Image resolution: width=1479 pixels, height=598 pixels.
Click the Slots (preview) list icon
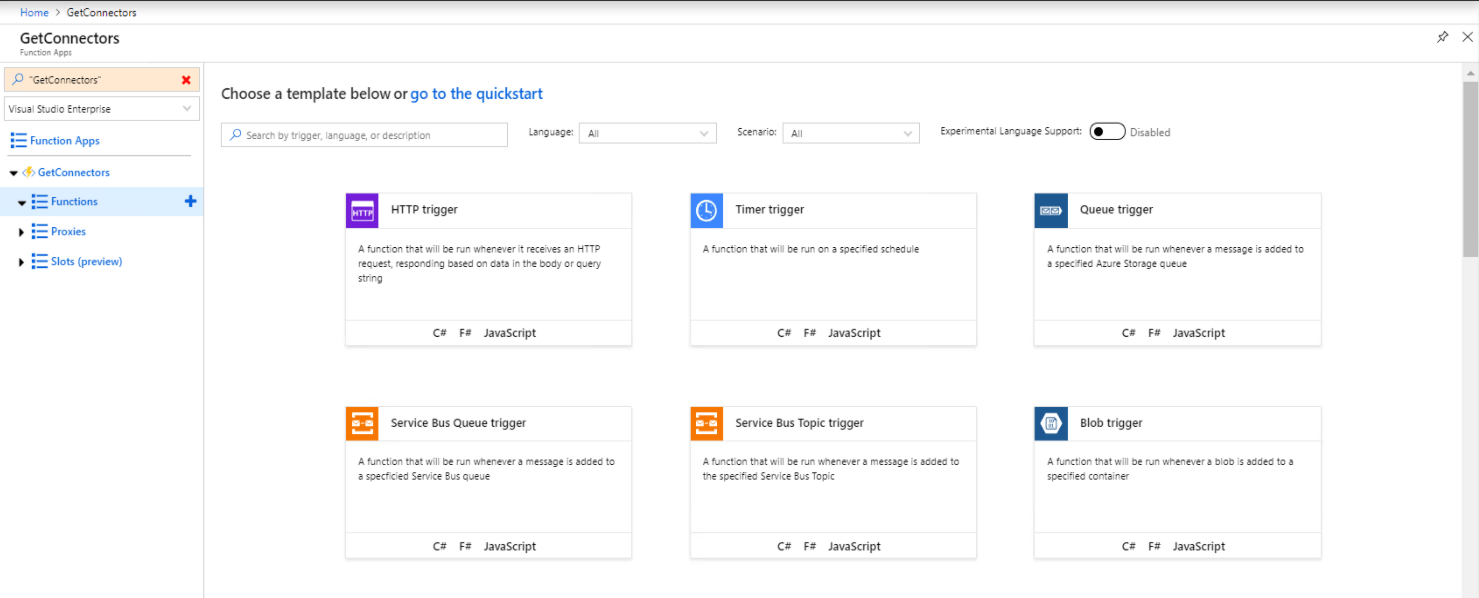[x=40, y=261]
